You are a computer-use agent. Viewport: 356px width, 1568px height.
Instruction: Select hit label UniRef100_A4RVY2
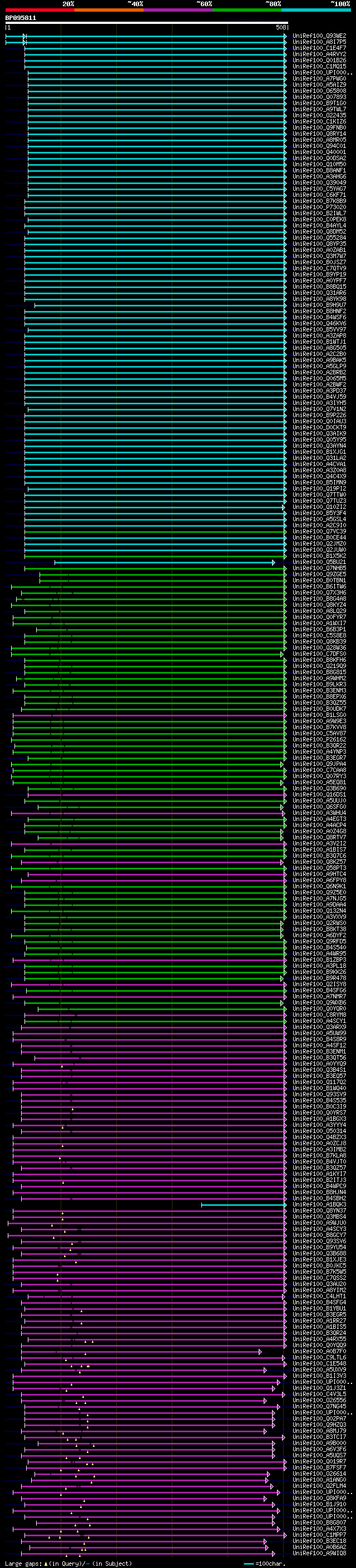point(319,54)
